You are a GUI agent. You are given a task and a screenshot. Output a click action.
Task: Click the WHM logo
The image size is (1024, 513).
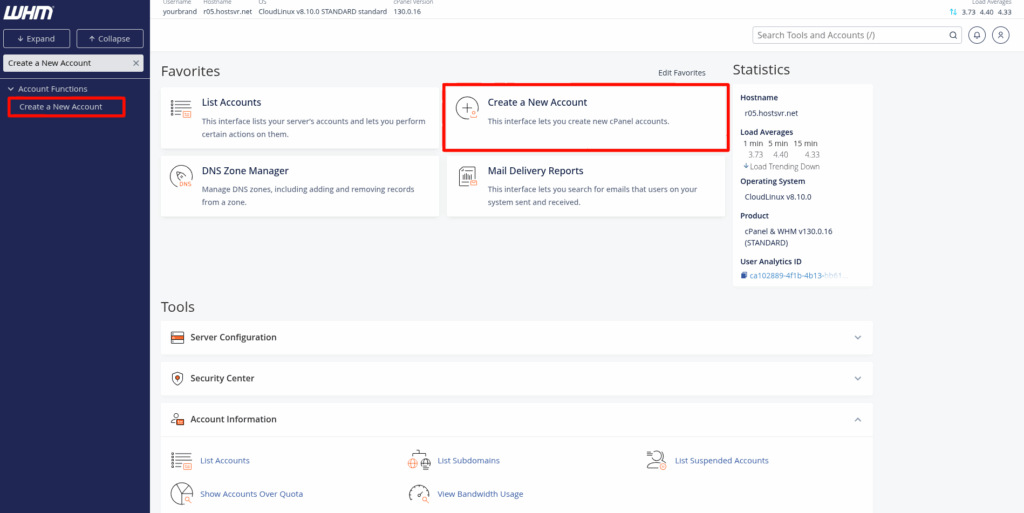point(29,13)
